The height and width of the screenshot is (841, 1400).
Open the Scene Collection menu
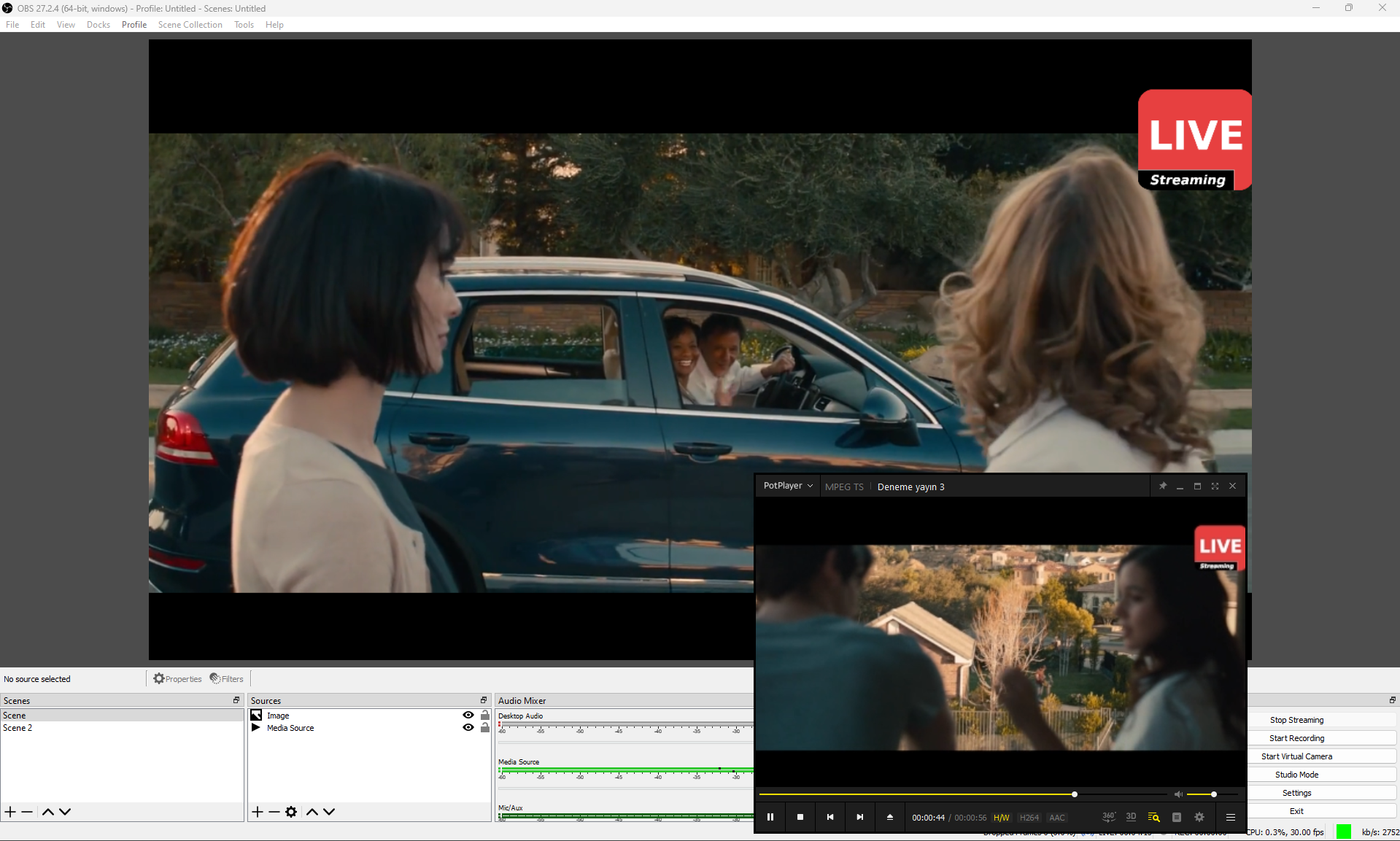[x=190, y=25]
